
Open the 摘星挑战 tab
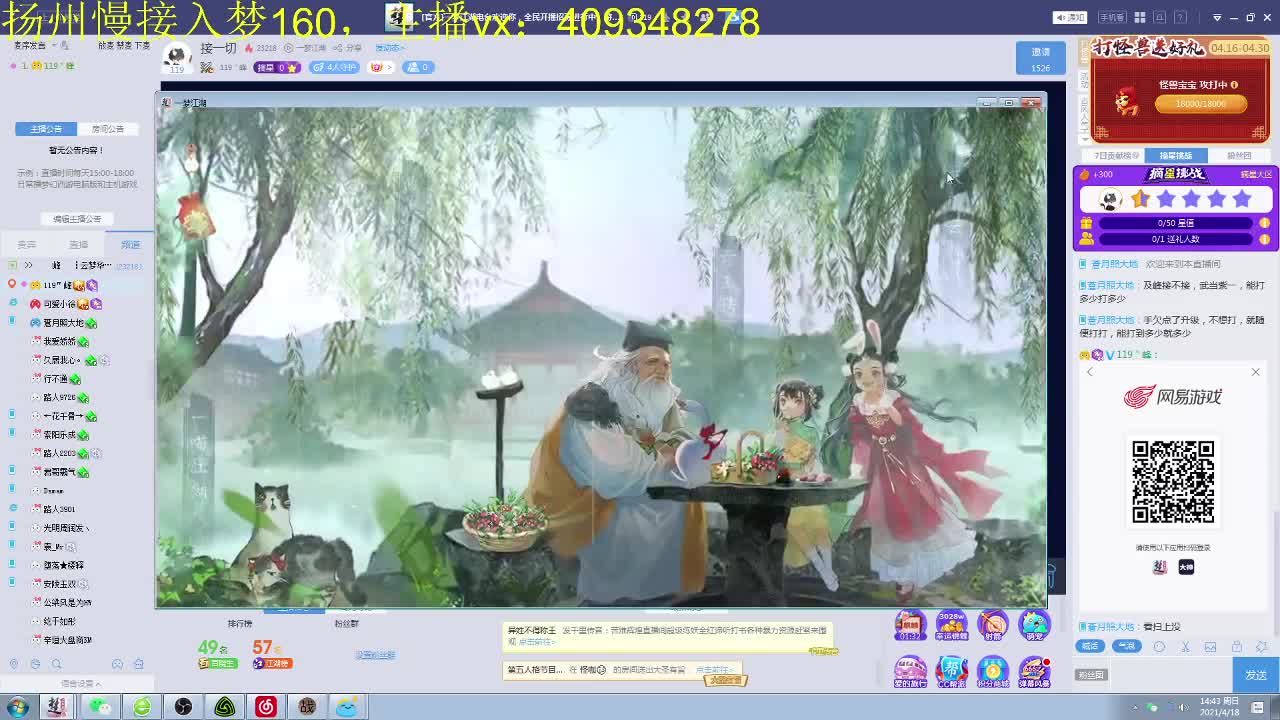pyautogui.click(x=1175, y=156)
